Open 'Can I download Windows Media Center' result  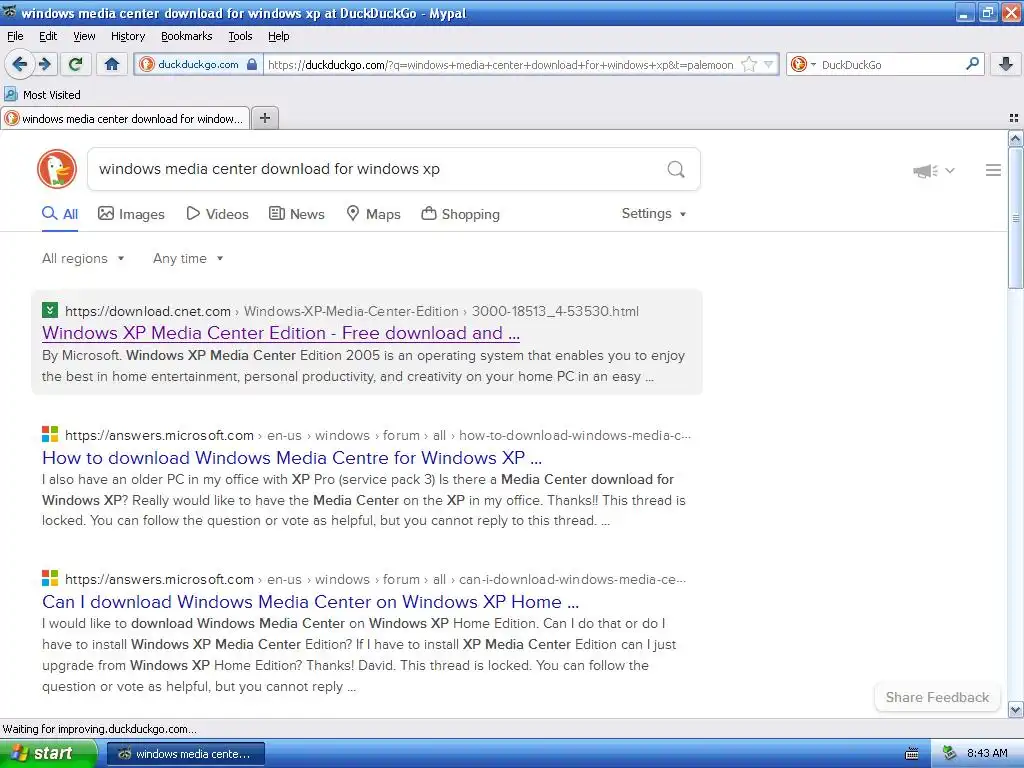[310, 602]
